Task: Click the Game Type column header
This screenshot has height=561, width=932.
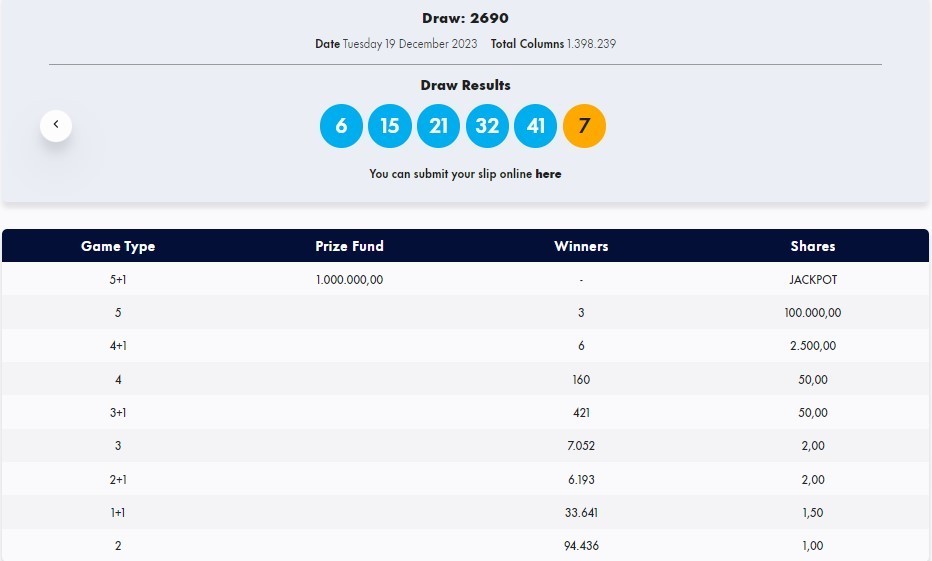Action: tap(118, 246)
